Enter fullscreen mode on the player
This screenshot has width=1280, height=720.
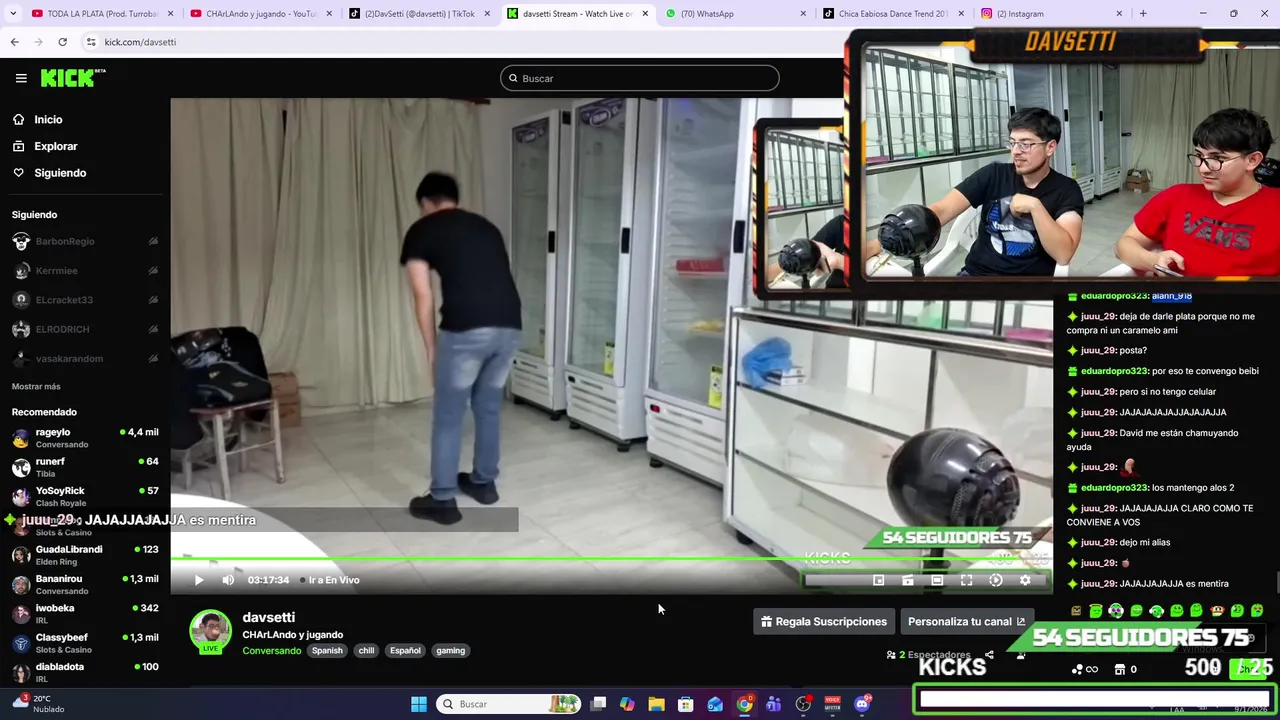[966, 580]
